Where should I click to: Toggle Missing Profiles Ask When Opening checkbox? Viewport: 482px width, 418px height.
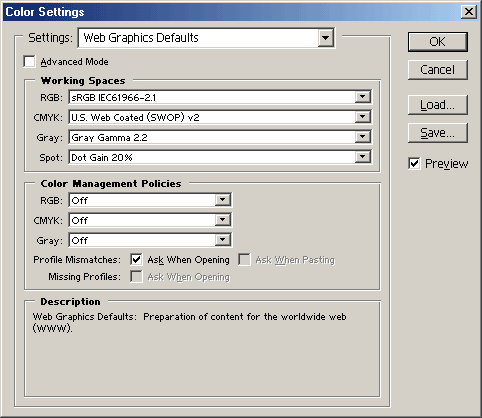[136, 277]
